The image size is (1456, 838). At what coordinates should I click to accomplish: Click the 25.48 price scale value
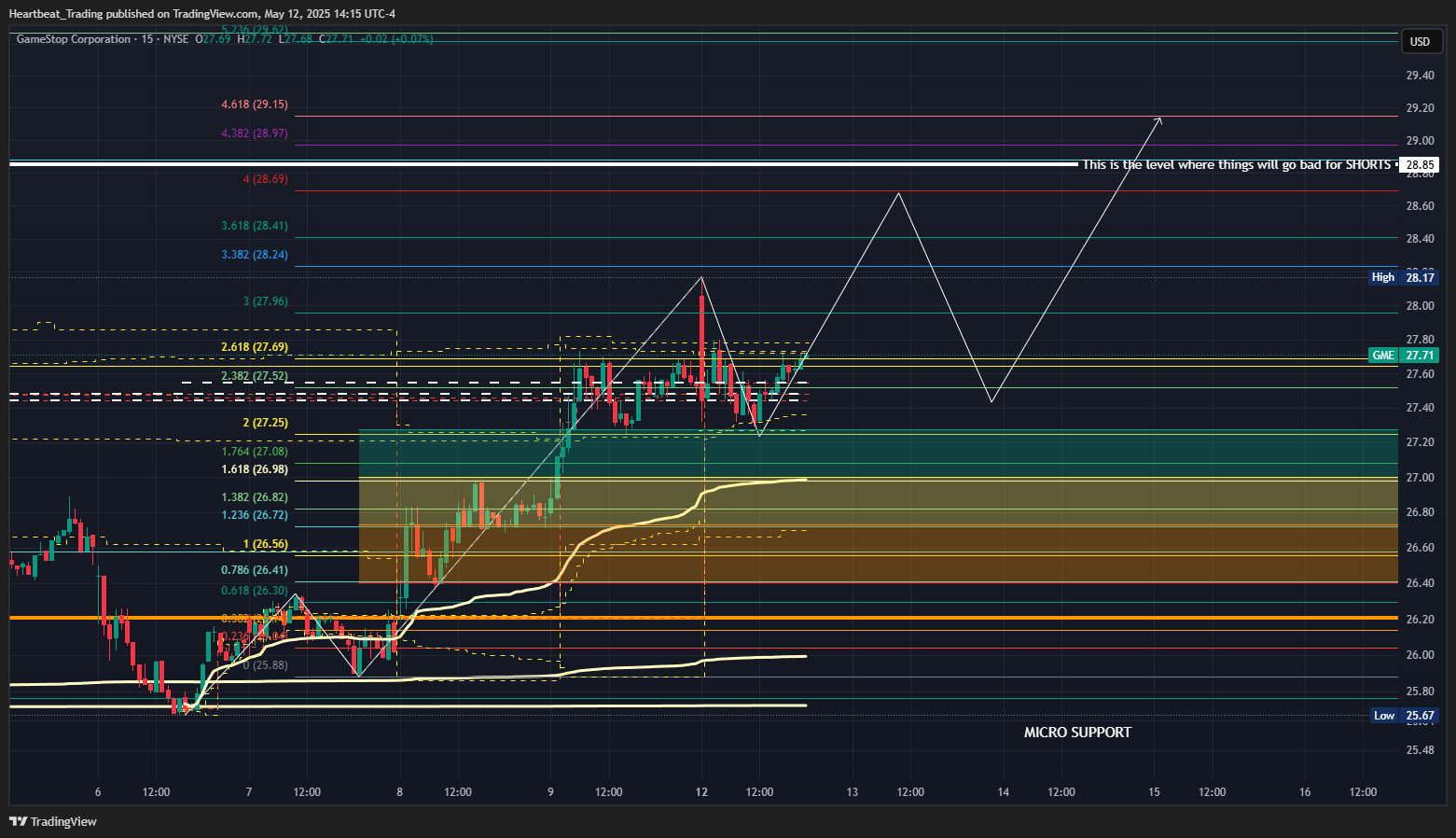coord(1420,750)
